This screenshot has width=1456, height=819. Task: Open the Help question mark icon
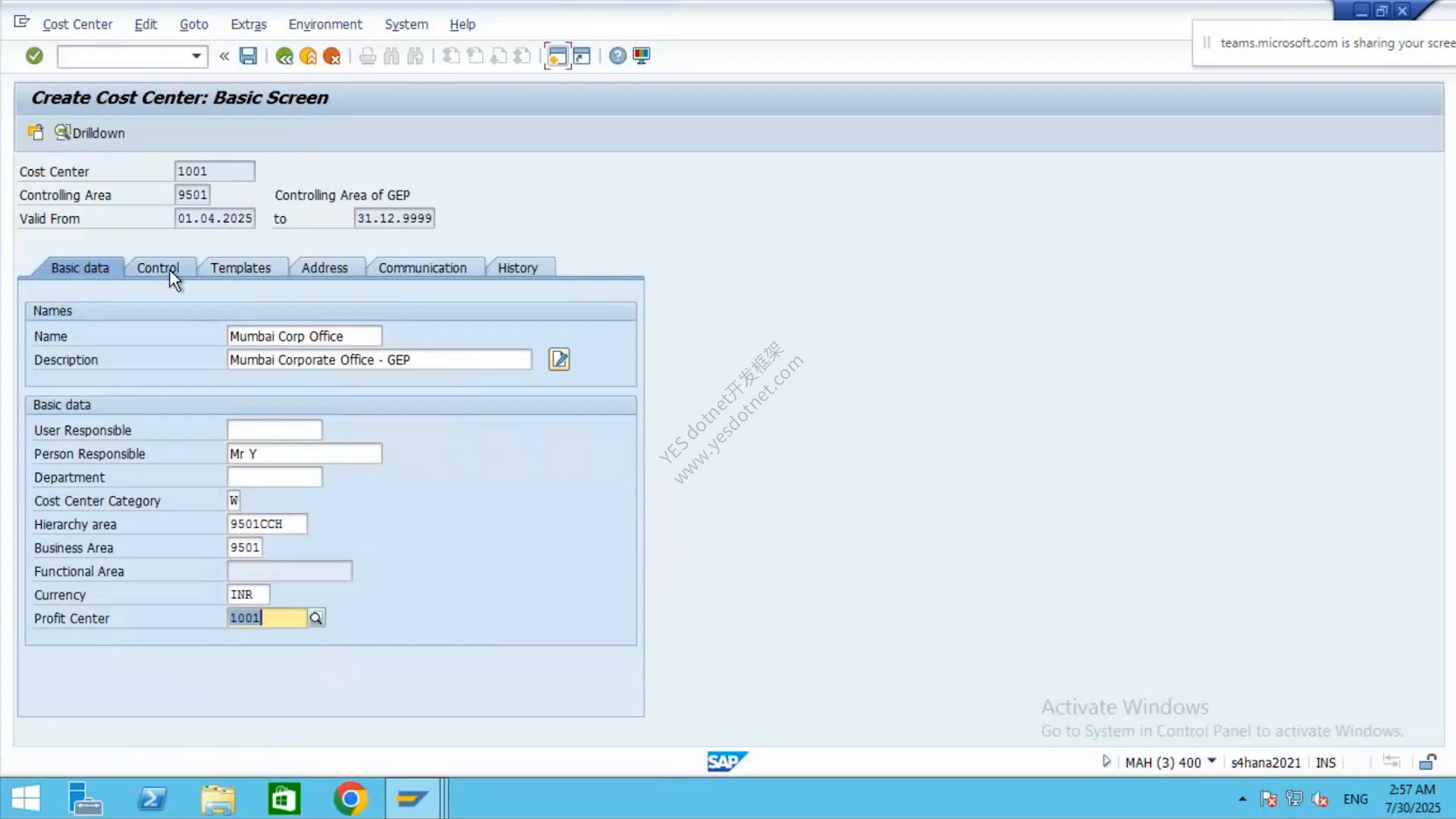(618, 55)
